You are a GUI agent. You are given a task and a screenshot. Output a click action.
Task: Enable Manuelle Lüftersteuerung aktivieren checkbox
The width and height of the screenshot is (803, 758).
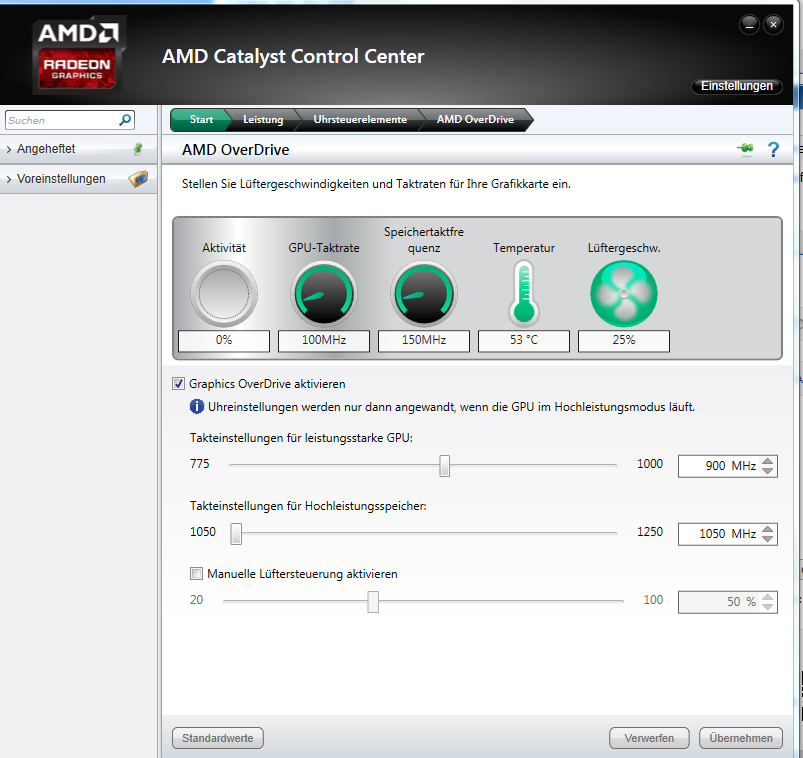pos(196,574)
